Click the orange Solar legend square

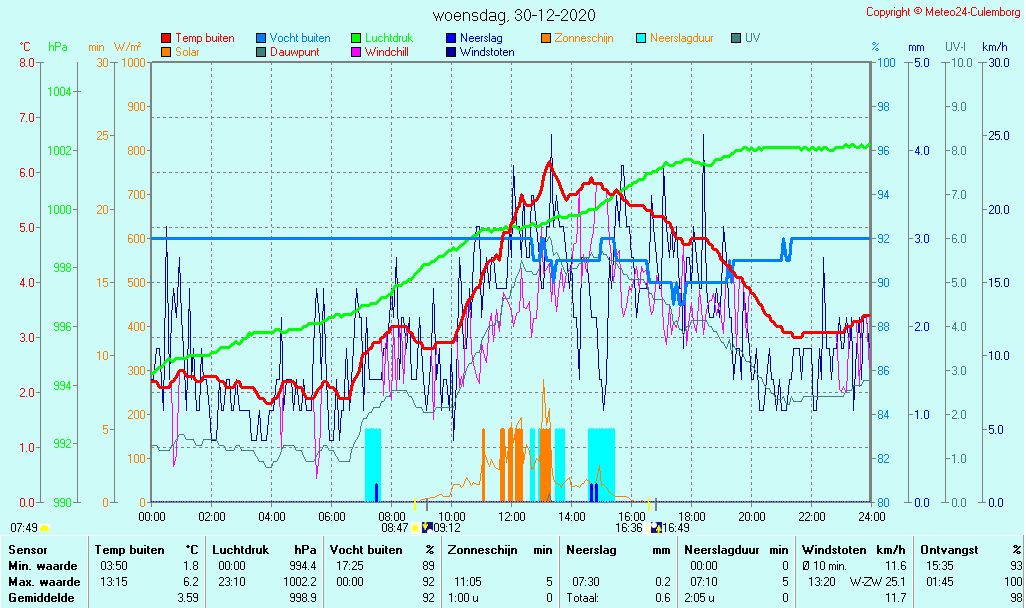pyautogui.click(x=166, y=52)
